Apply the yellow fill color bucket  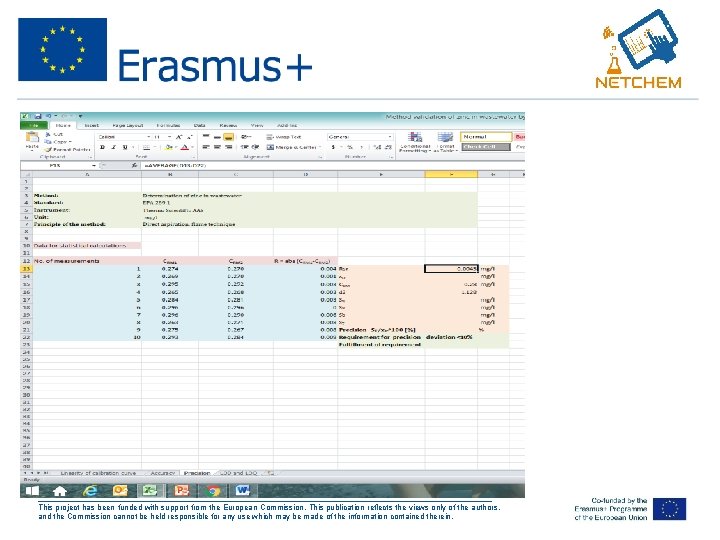[x=169, y=147]
